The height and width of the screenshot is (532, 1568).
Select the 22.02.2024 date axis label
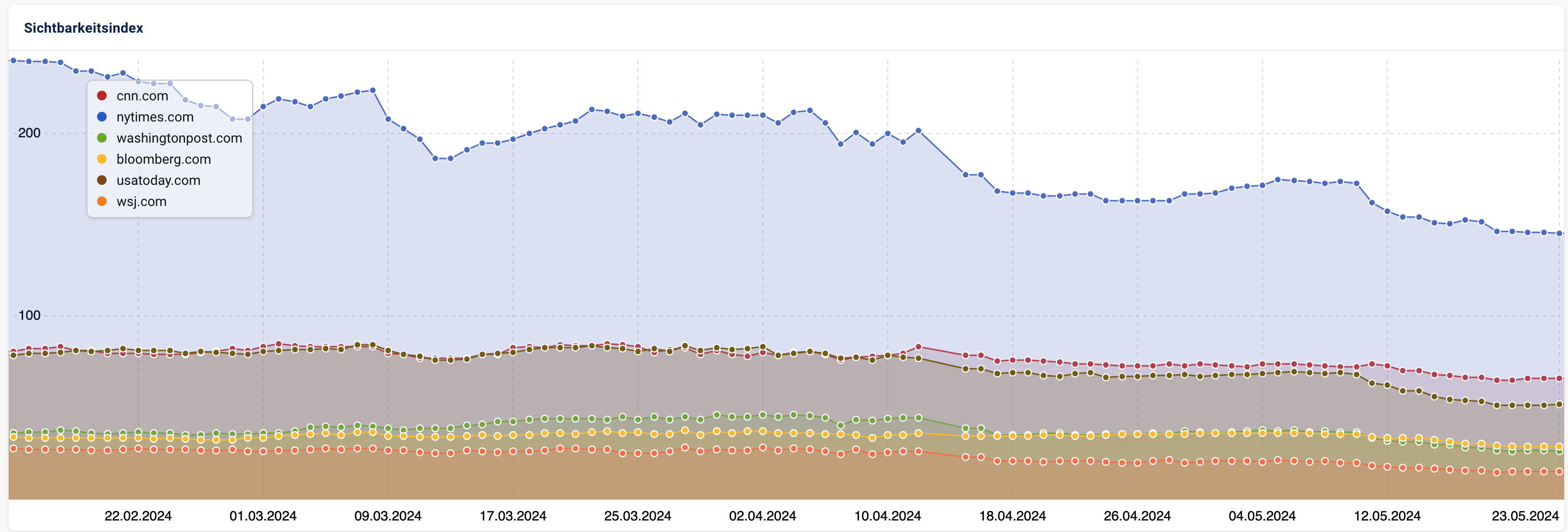(x=138, y=516)
